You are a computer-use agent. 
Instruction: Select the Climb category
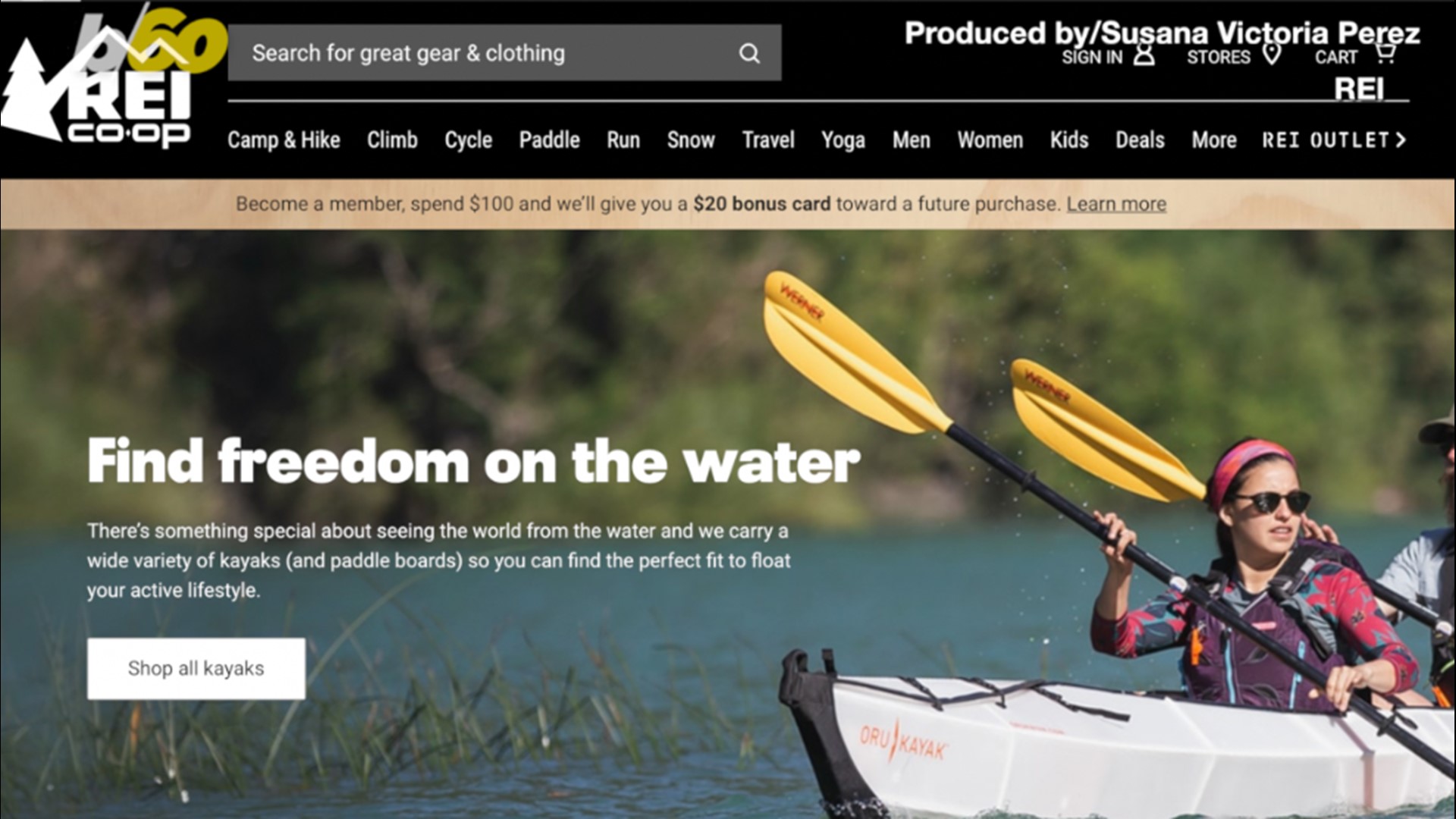pos(392,140)
